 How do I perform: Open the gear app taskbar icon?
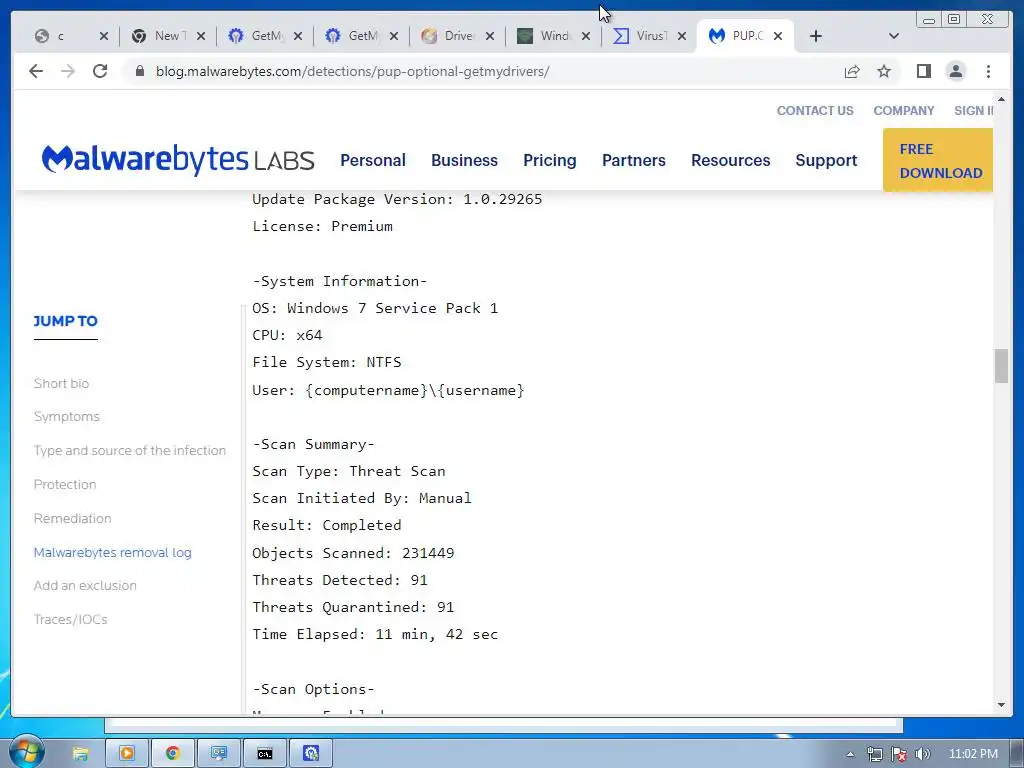(311, 754)
